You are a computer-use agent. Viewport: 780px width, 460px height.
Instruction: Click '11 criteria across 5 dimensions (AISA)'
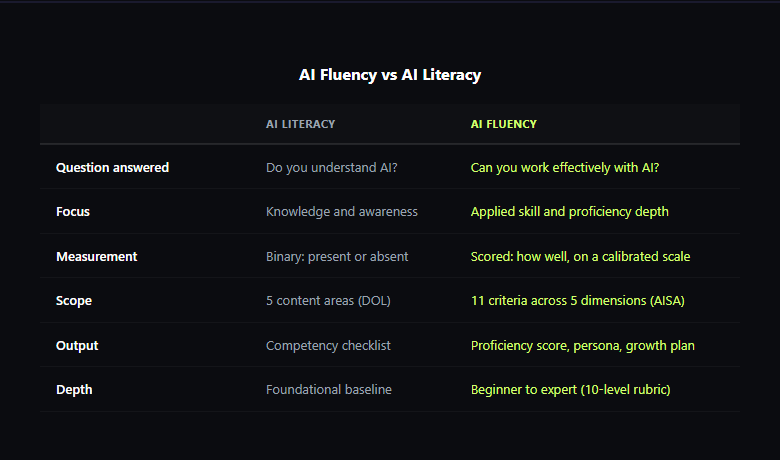point(578,301)
